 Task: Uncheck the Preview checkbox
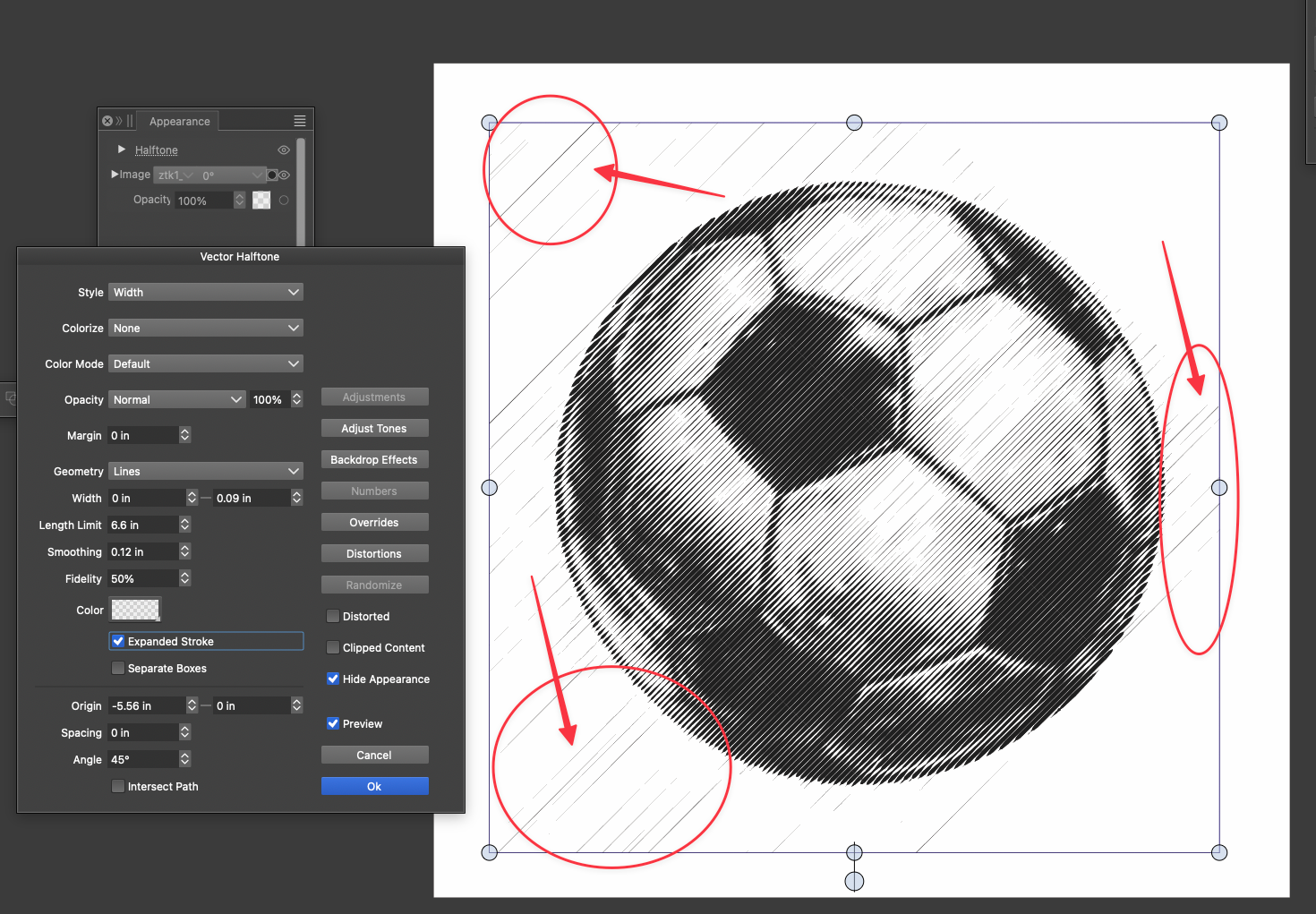pyautogui.click(x=333, y=724)
